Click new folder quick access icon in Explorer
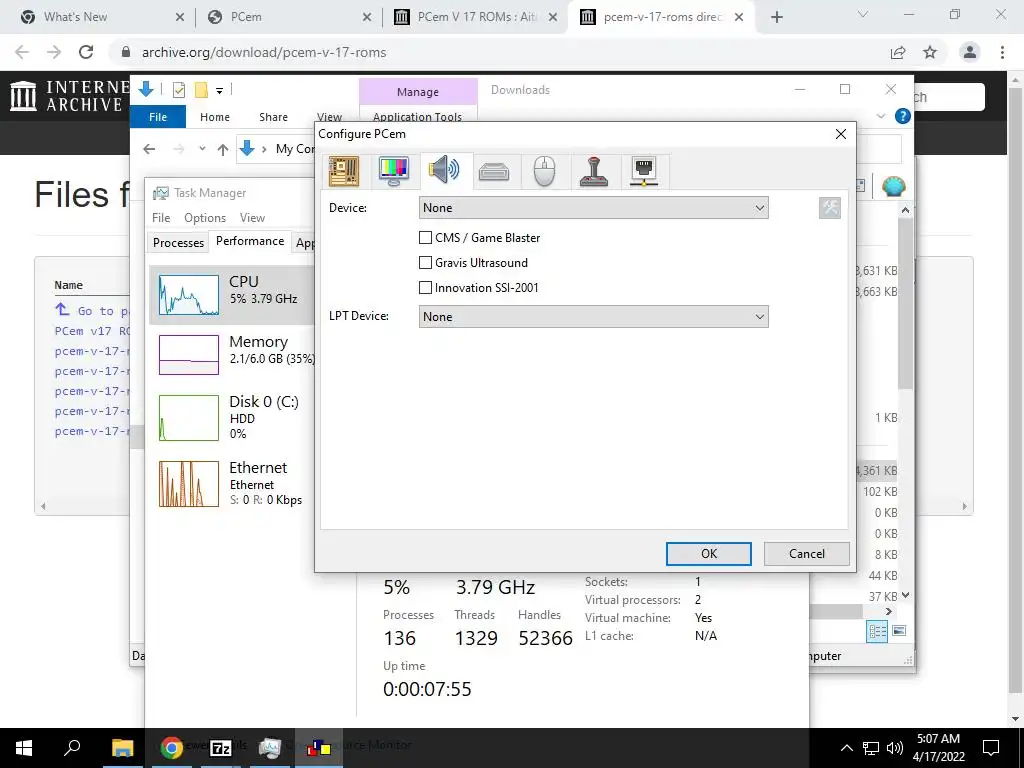This screenshot has height=768, width=1024. coord(201,90)
